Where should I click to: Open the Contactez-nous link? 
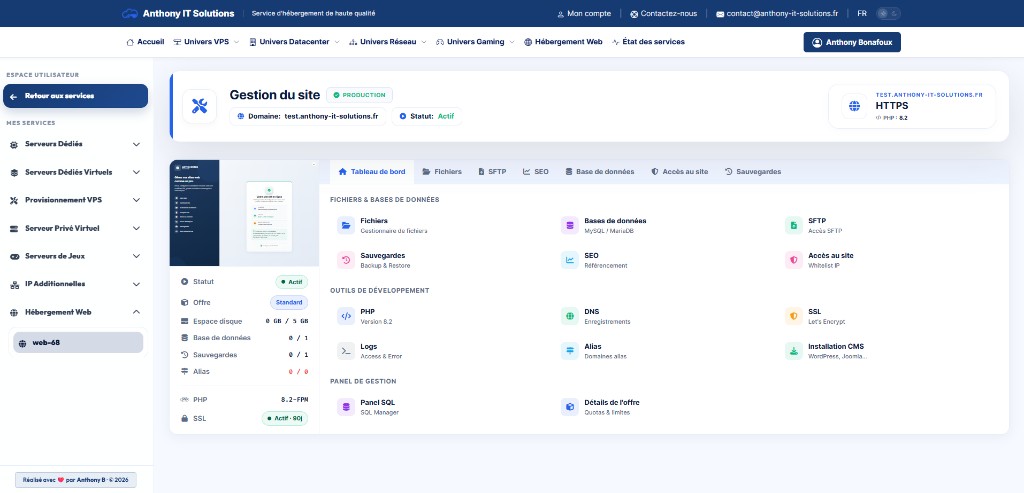coord(664,14)
